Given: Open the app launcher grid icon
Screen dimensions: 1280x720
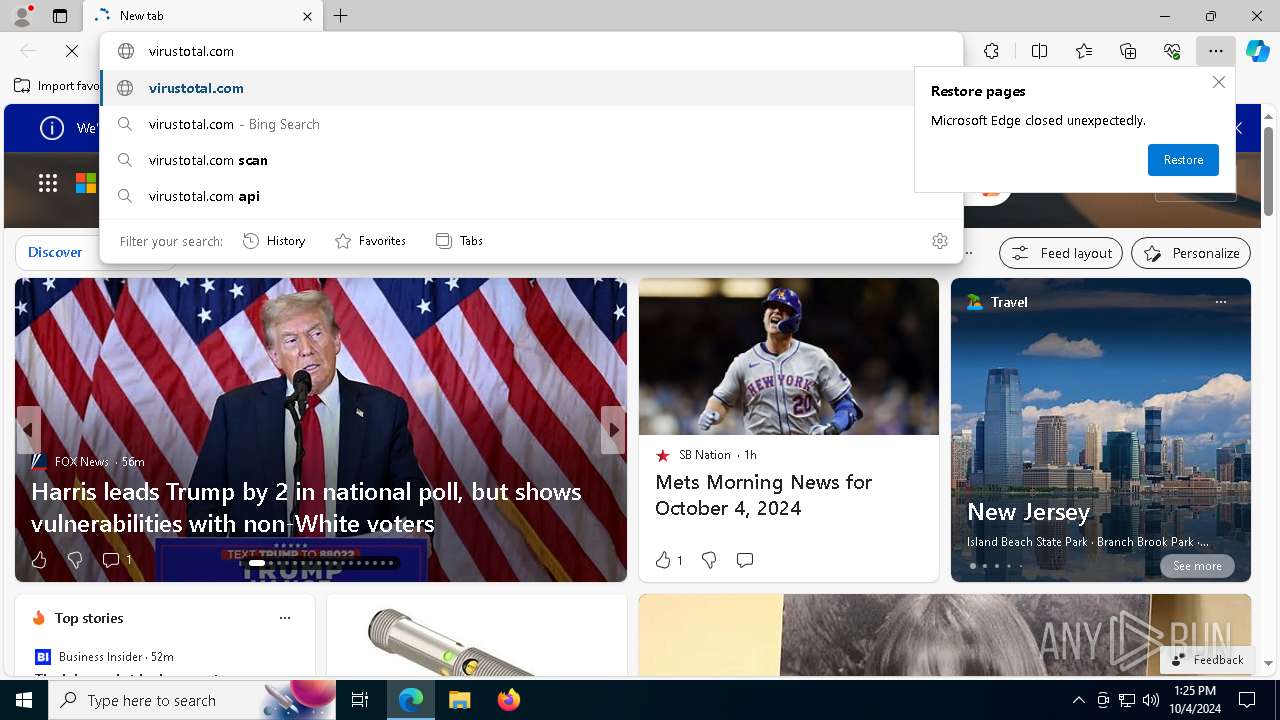Looking at the screenshot, I should (x=48, y=183).
